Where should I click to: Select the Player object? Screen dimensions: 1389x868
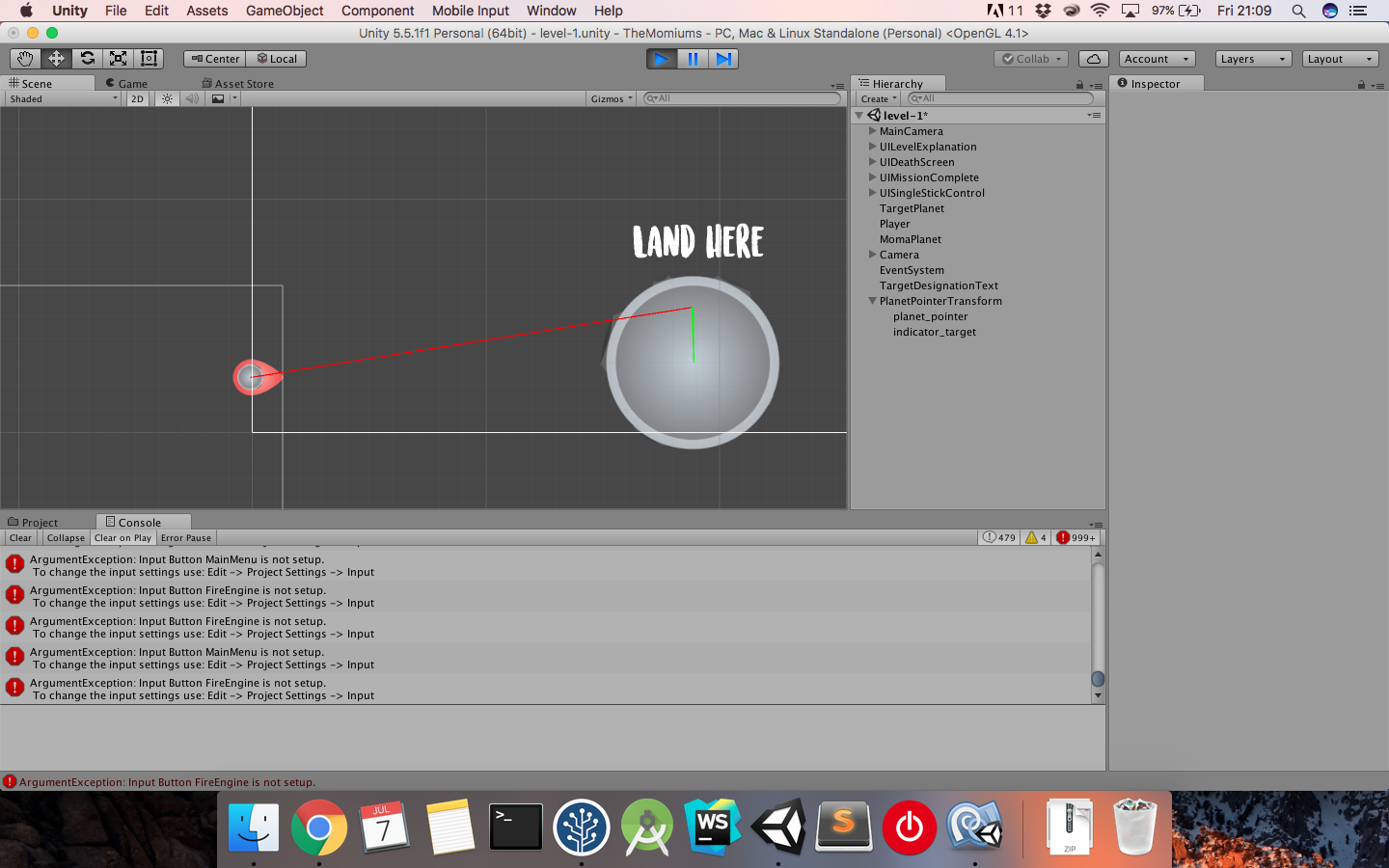pos(894,224)
